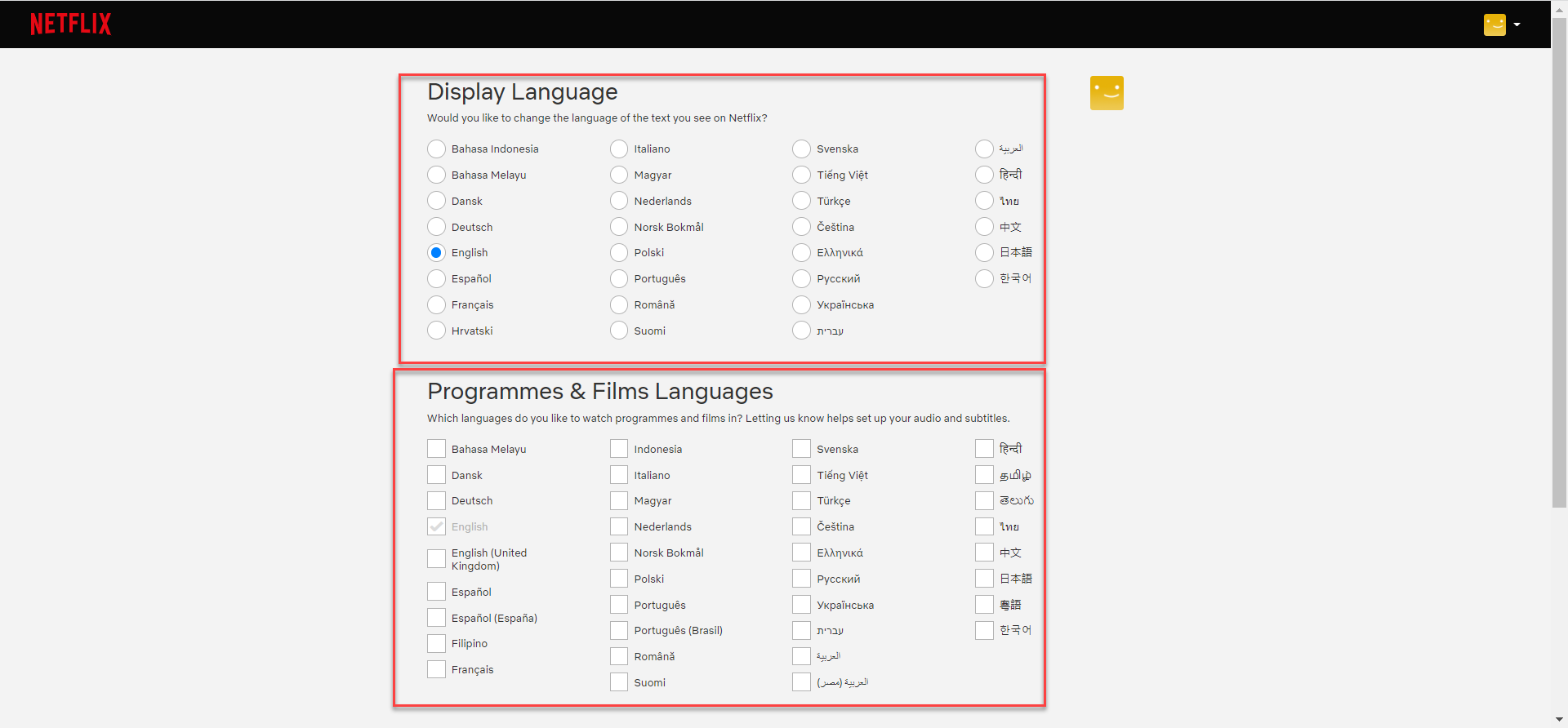Choose Italiano as display language

[x=619, y=149]
